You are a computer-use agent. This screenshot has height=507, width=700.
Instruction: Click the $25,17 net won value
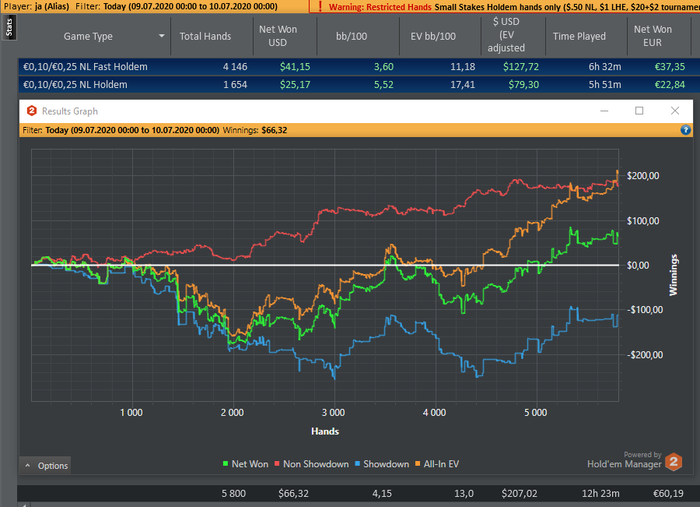(295, 84)
